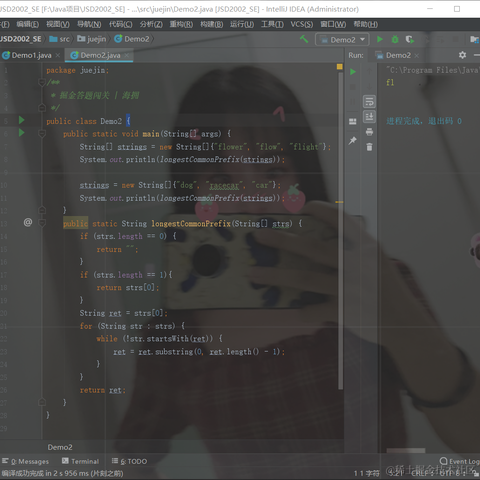Screen dimensions: 480x480
Task: Collapse longestCommonPrefix method fold marker
Action: [x=42, y=223]
